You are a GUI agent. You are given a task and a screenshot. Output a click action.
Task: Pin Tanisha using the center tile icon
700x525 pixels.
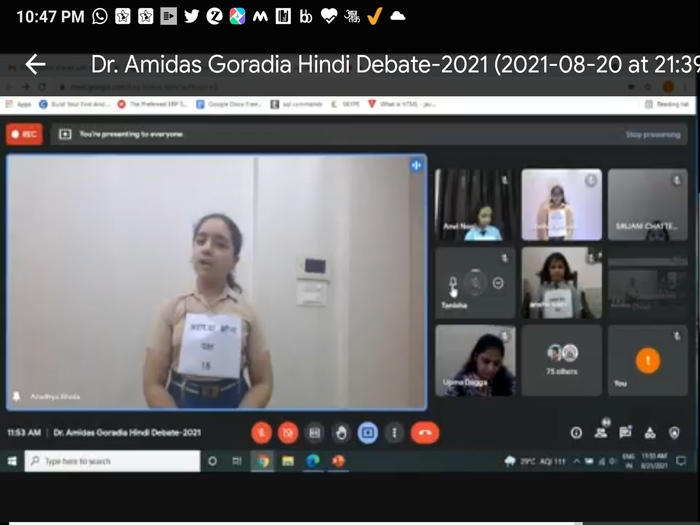475,283
